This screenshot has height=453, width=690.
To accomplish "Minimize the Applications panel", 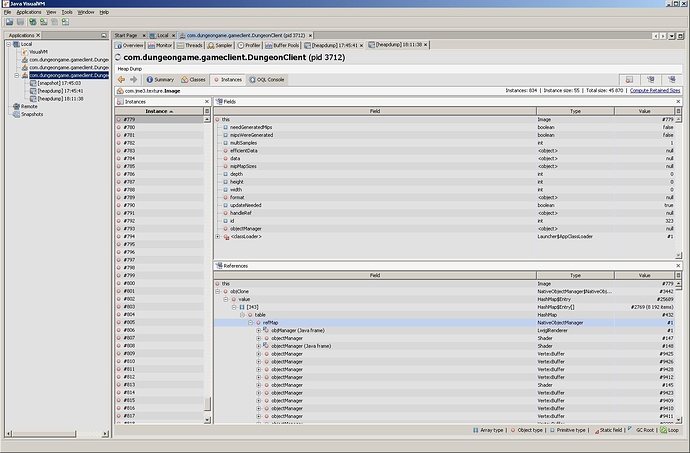I will [104, 35].
